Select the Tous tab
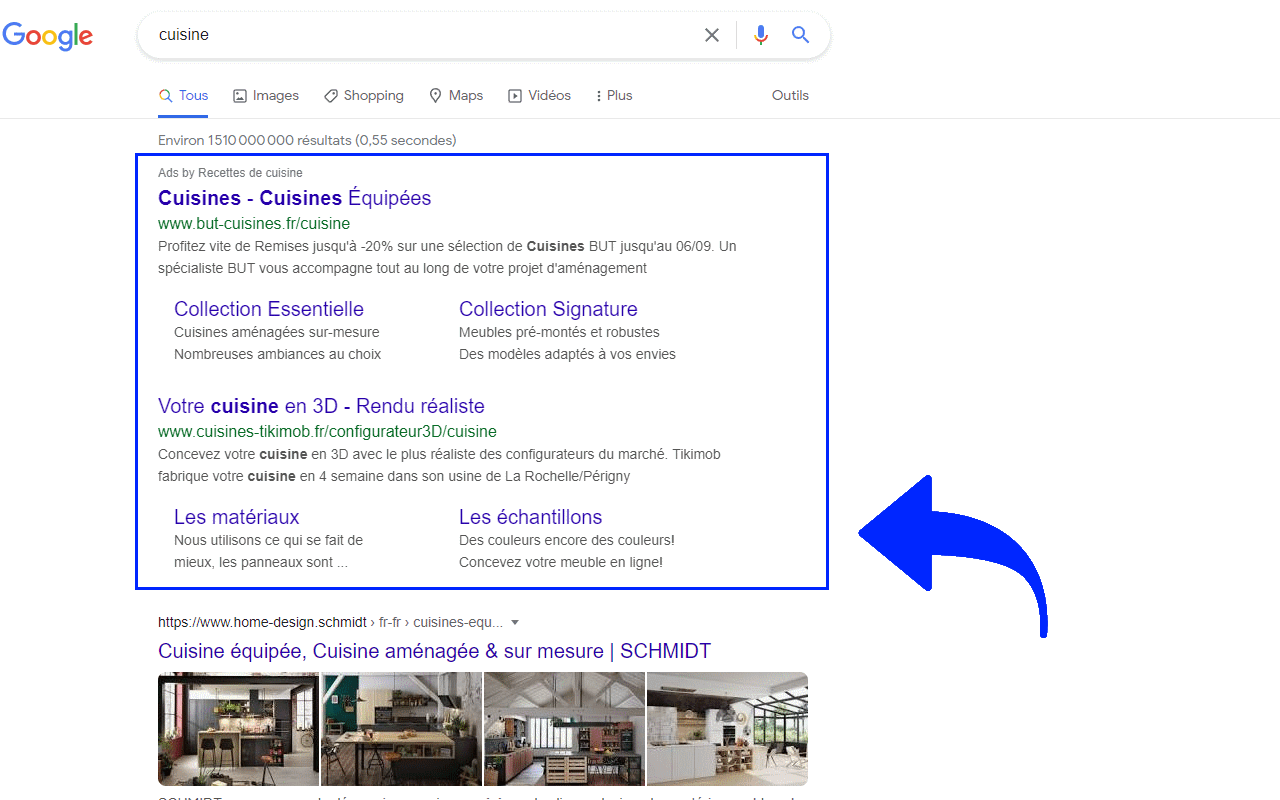Image resolution: width=1280 pixels, height=800 pixels. (x=183, y=96)
